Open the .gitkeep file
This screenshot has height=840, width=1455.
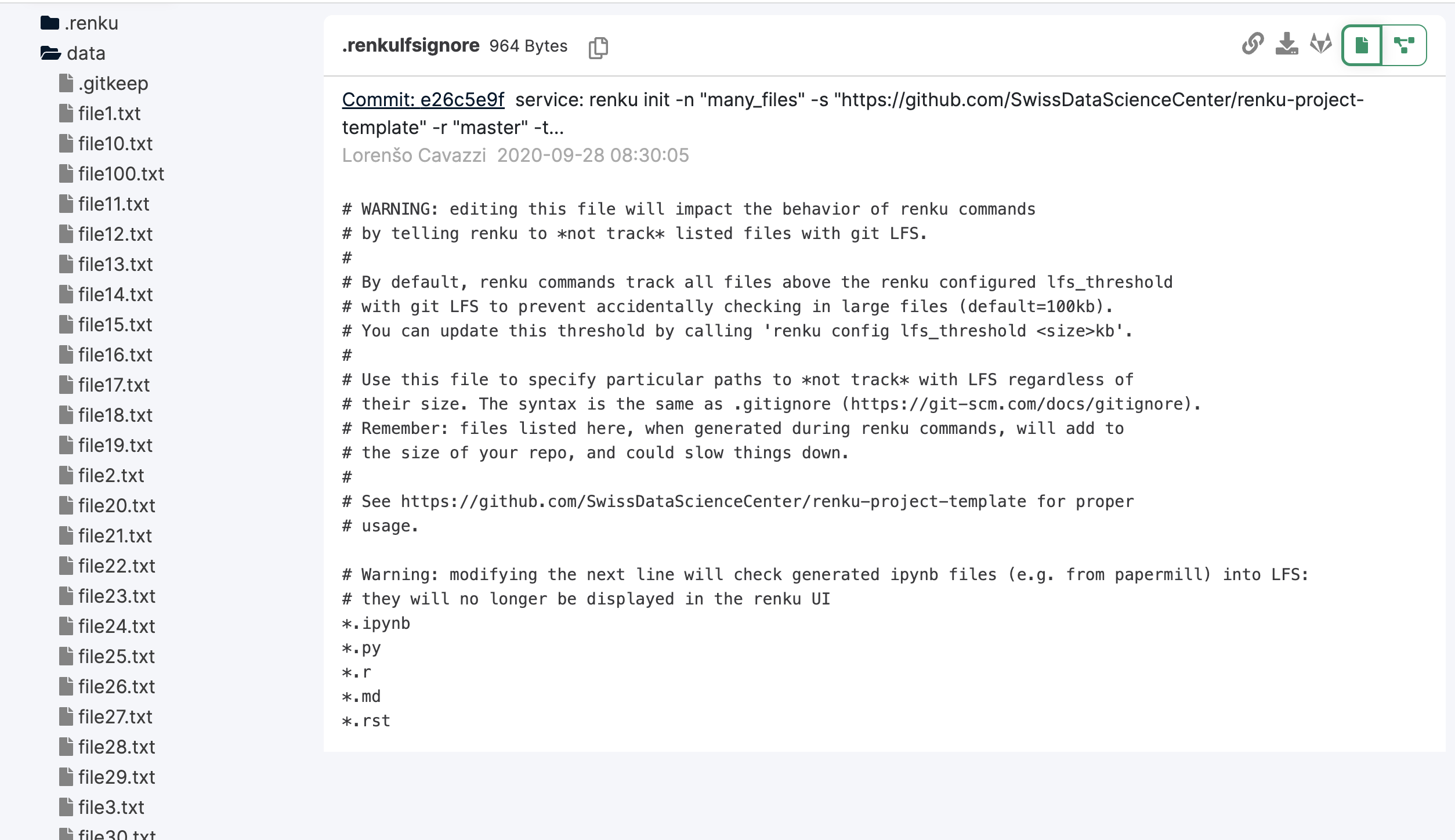(x=113, y=83)
